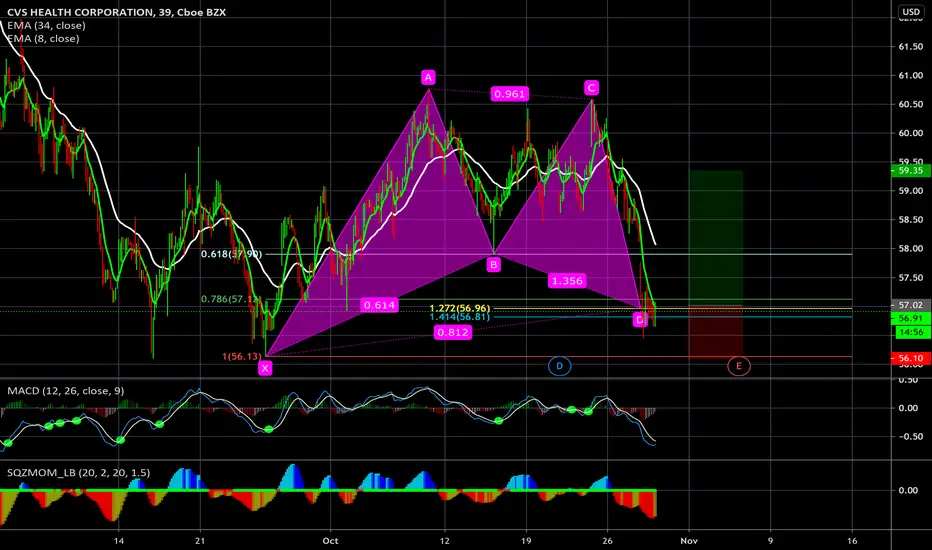Click the 58.00 price scale value
The width and height of the screenshot is (932, 550).
pos(911,249)
